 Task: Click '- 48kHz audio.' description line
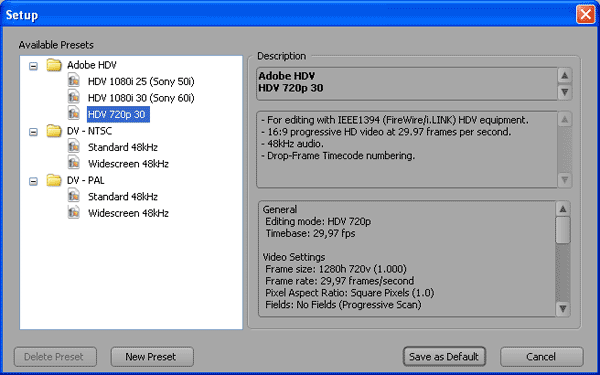[x=292, y=144]
